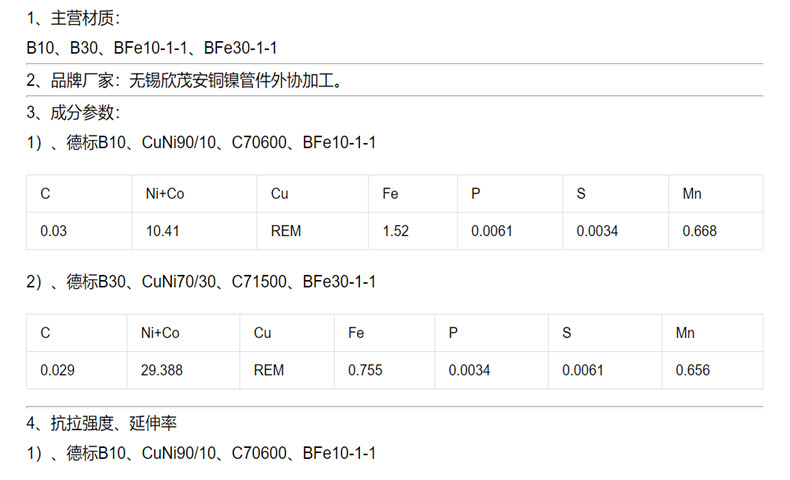
Task: Click the 10.41 Ni+Co value cell
Action: point(162,231)
